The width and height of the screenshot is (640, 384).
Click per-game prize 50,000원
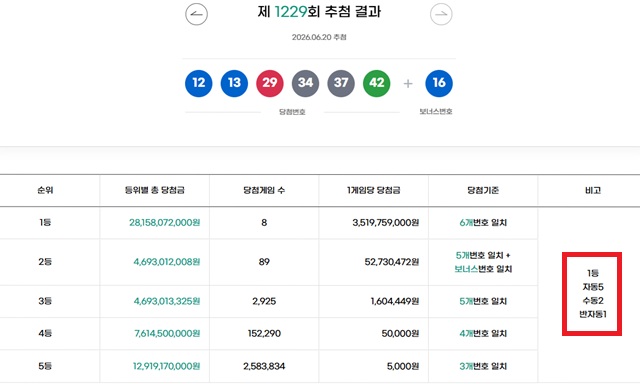[400, 333]
